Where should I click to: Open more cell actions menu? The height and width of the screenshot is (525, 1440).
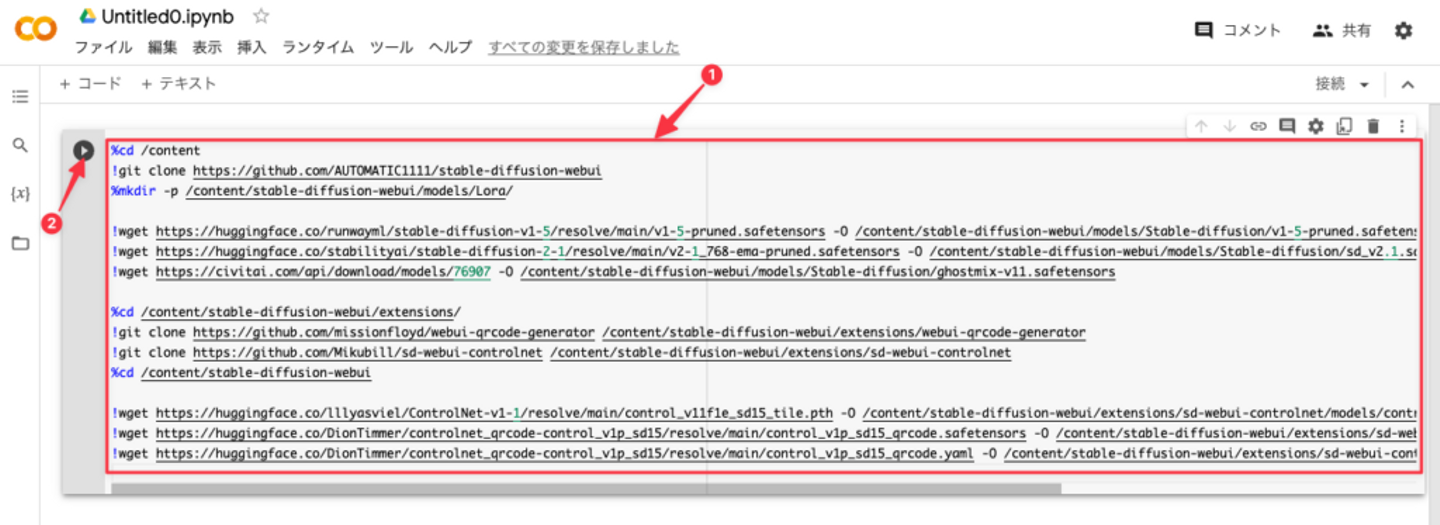click(1402, 126)
